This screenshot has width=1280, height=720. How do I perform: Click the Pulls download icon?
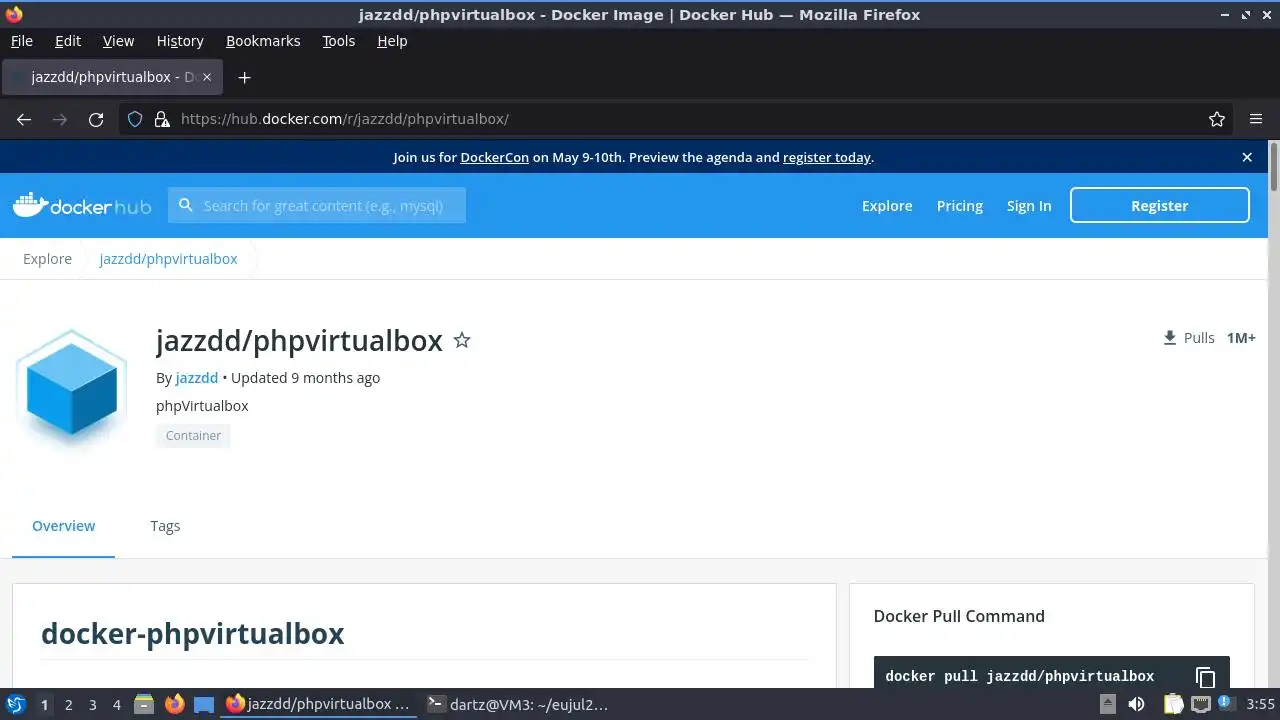1170,338
